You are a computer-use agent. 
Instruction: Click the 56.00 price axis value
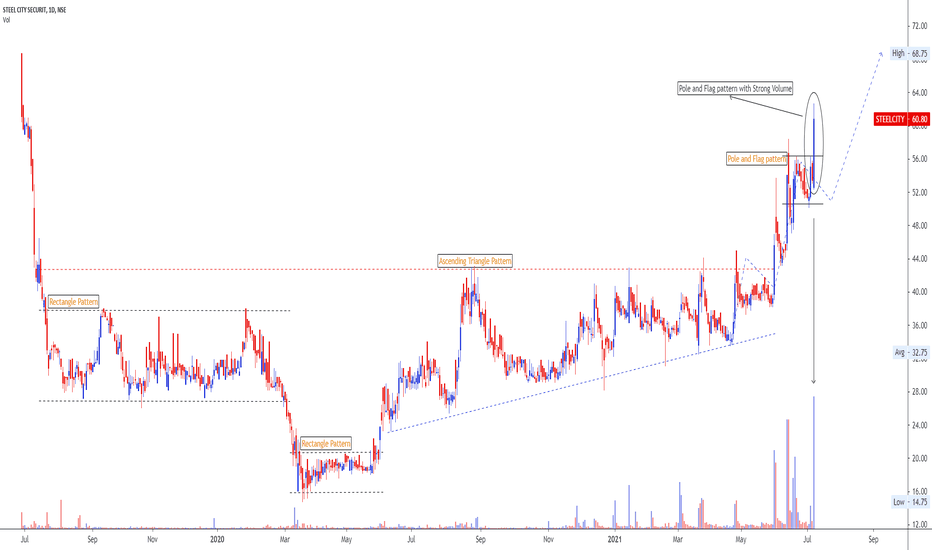(919, 159)
